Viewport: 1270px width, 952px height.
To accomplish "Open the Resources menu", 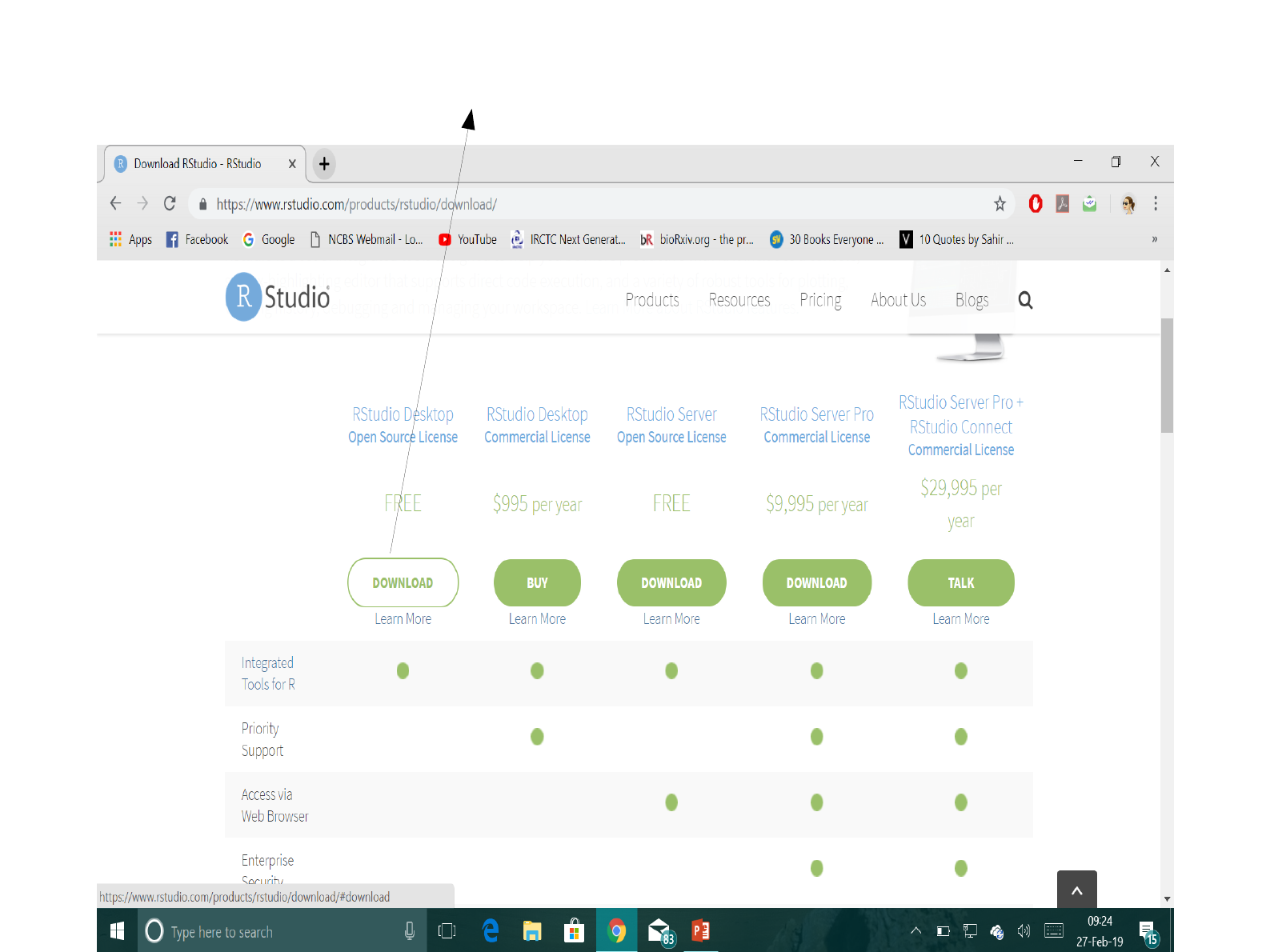I will click(x=739, y=300).
